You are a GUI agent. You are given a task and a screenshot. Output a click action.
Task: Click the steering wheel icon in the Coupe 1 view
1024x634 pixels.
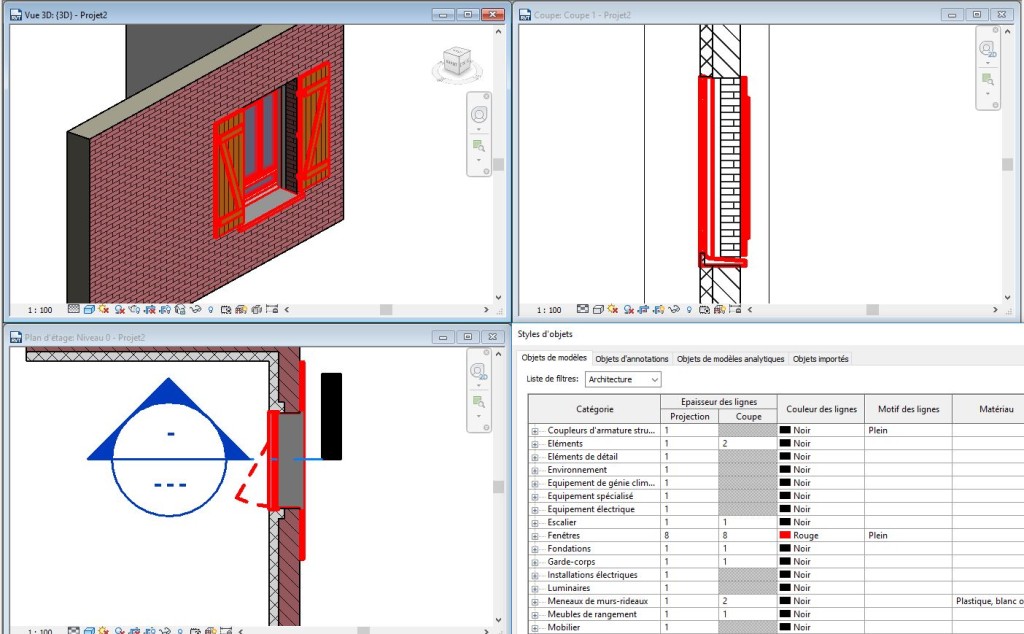(x=987, y=48)
